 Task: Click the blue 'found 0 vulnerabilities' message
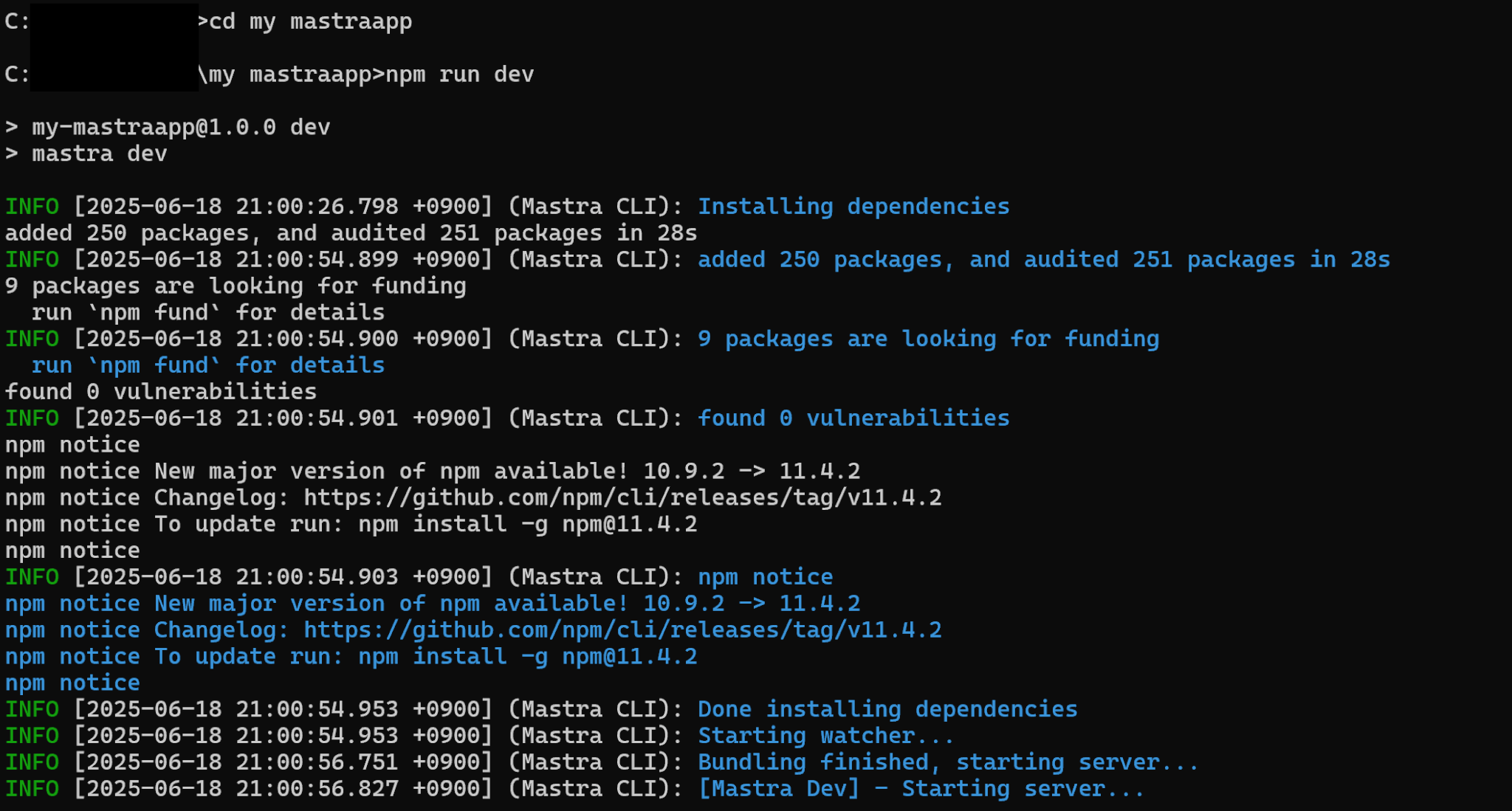point(853,418)
